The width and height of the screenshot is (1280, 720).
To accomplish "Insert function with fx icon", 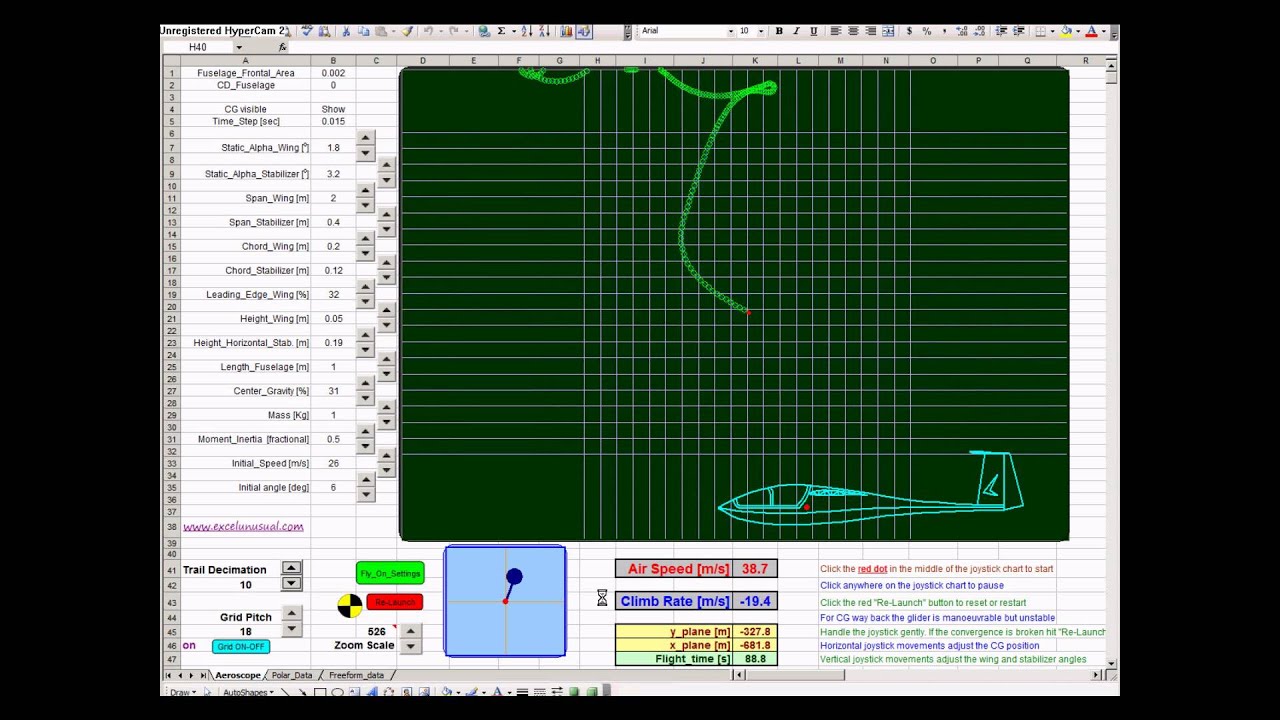I will click(283, 47).
